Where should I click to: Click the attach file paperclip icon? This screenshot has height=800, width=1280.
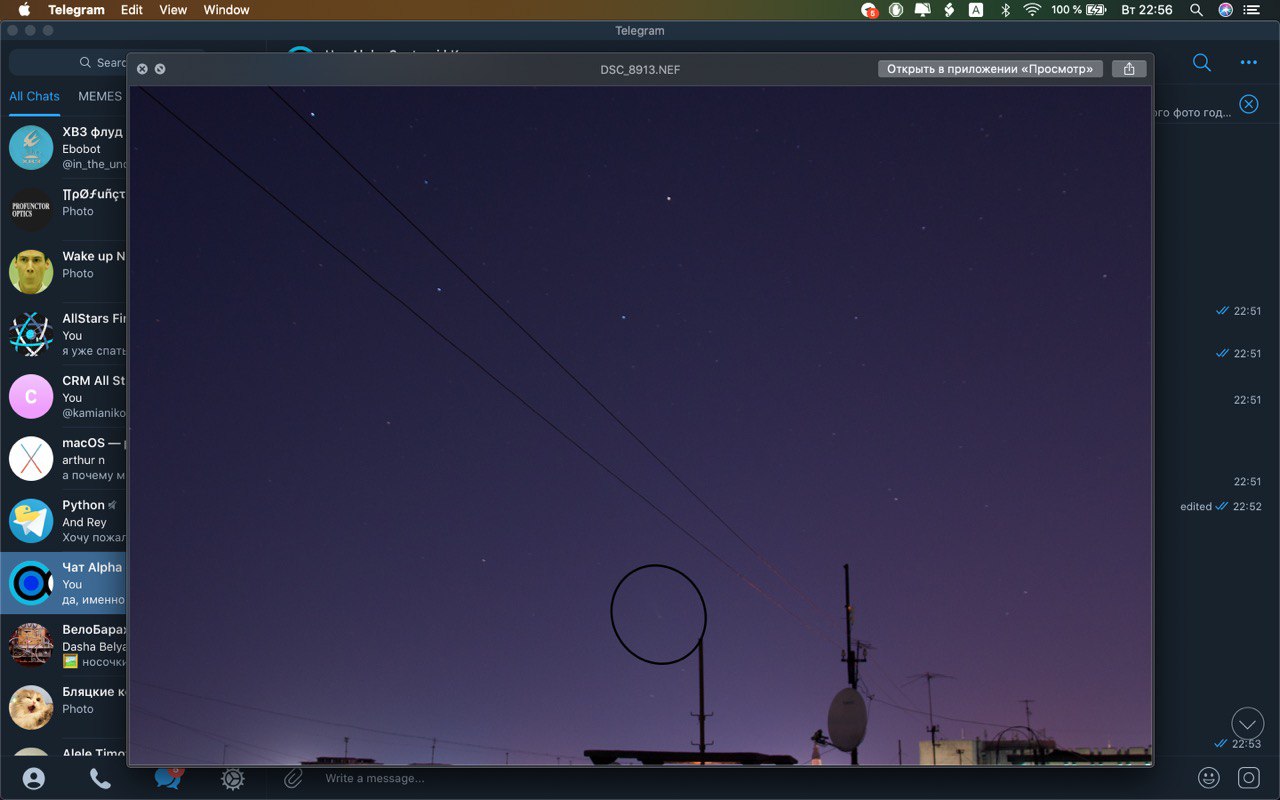click(293, 777)
